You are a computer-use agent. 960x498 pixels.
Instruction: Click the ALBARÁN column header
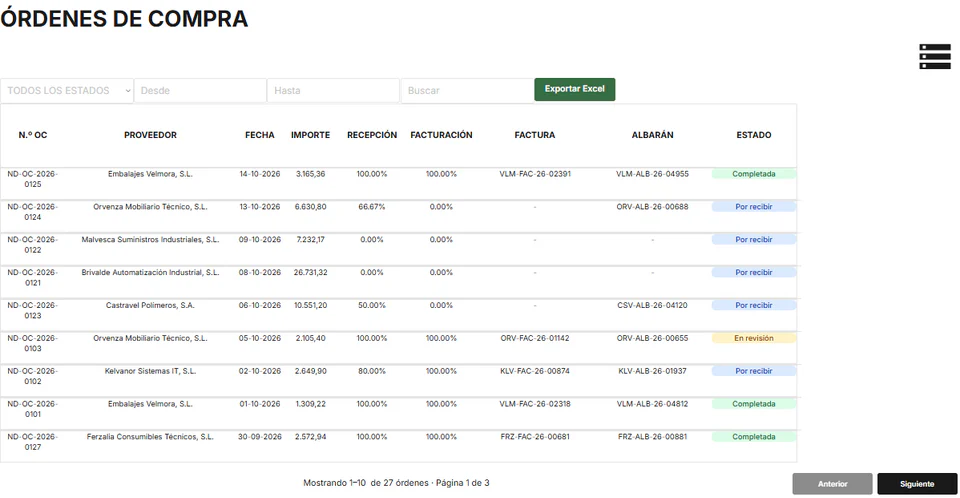[x=653, y=135]
